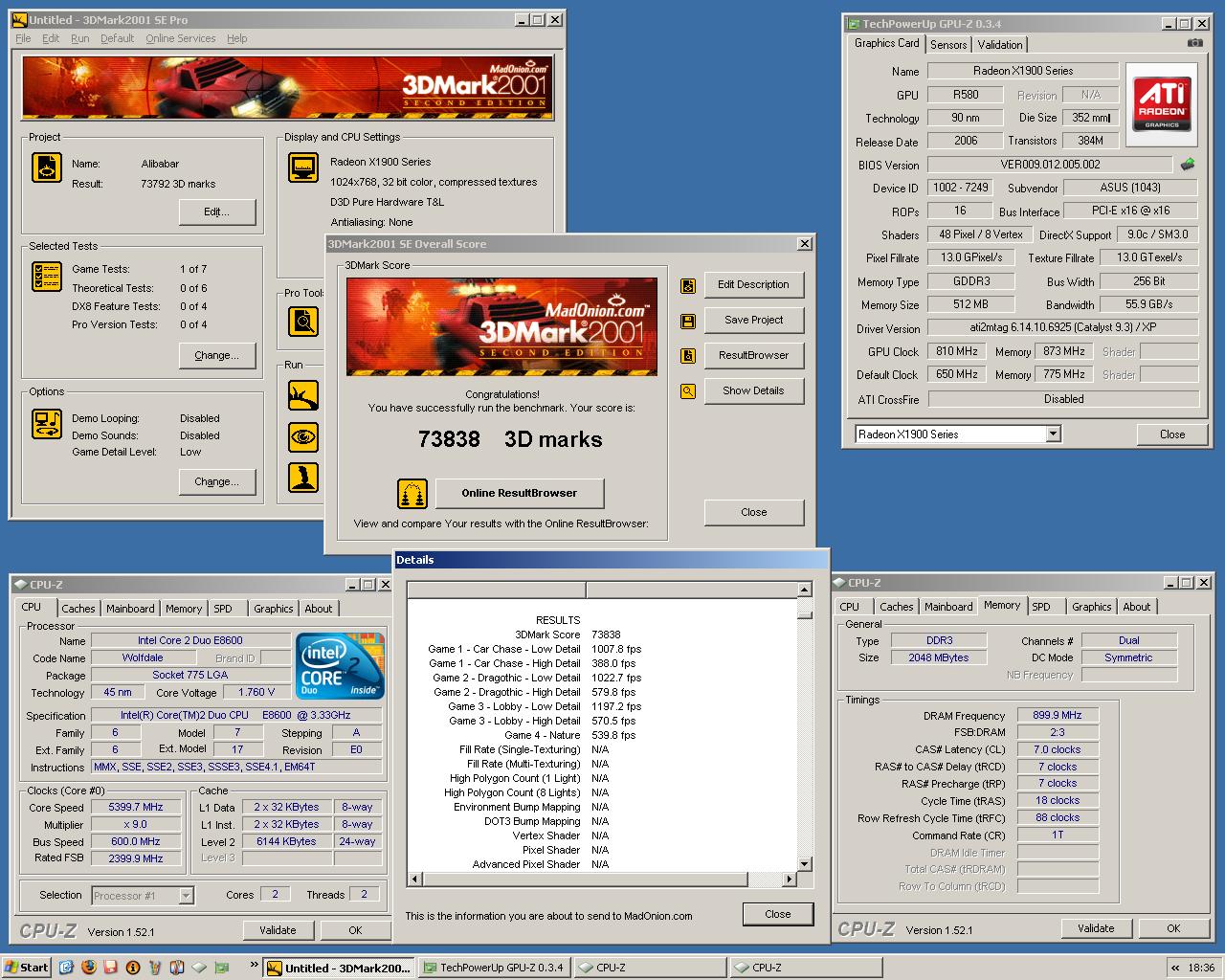Click Change... under Options
1225x980 pixels.
click(216, 482)
